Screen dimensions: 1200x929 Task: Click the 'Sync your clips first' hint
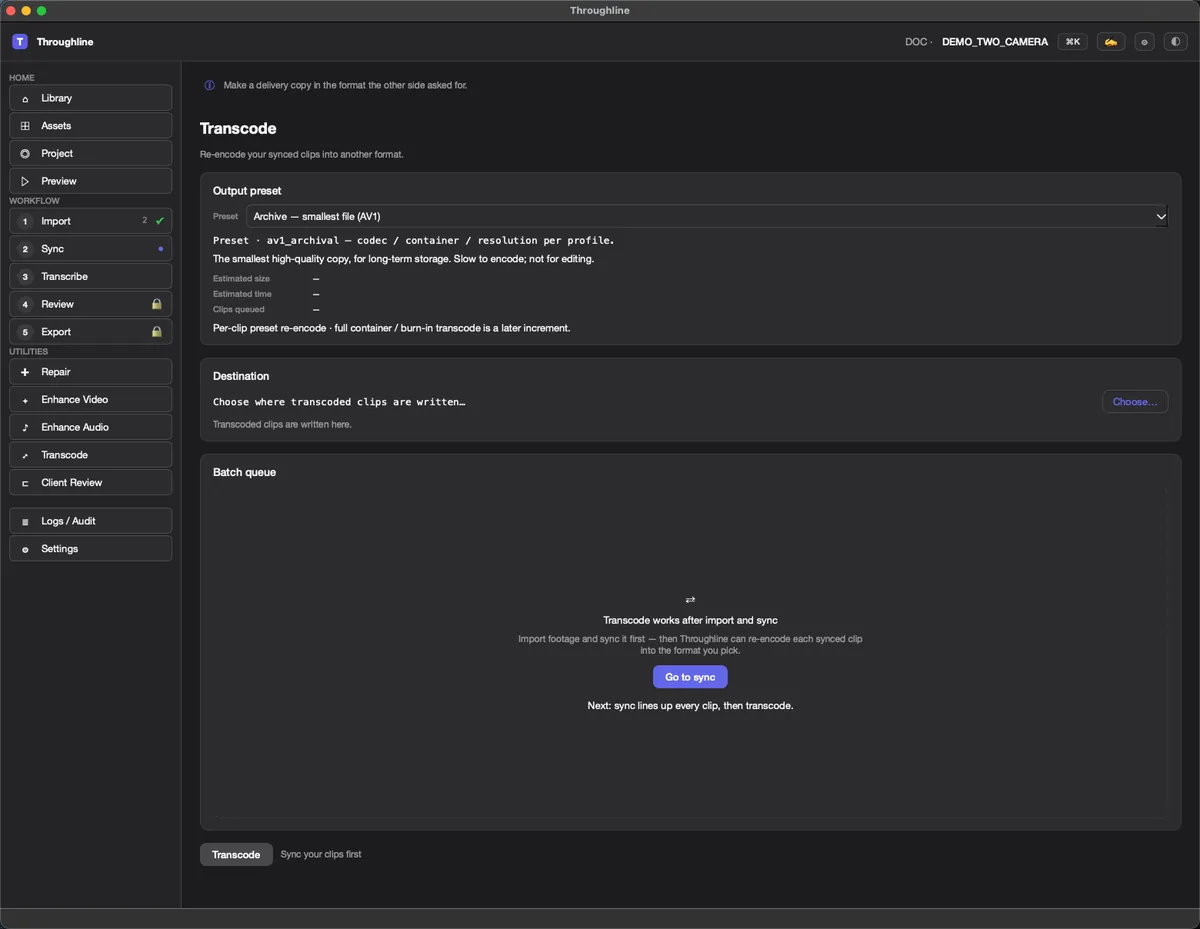coord(321,855)
